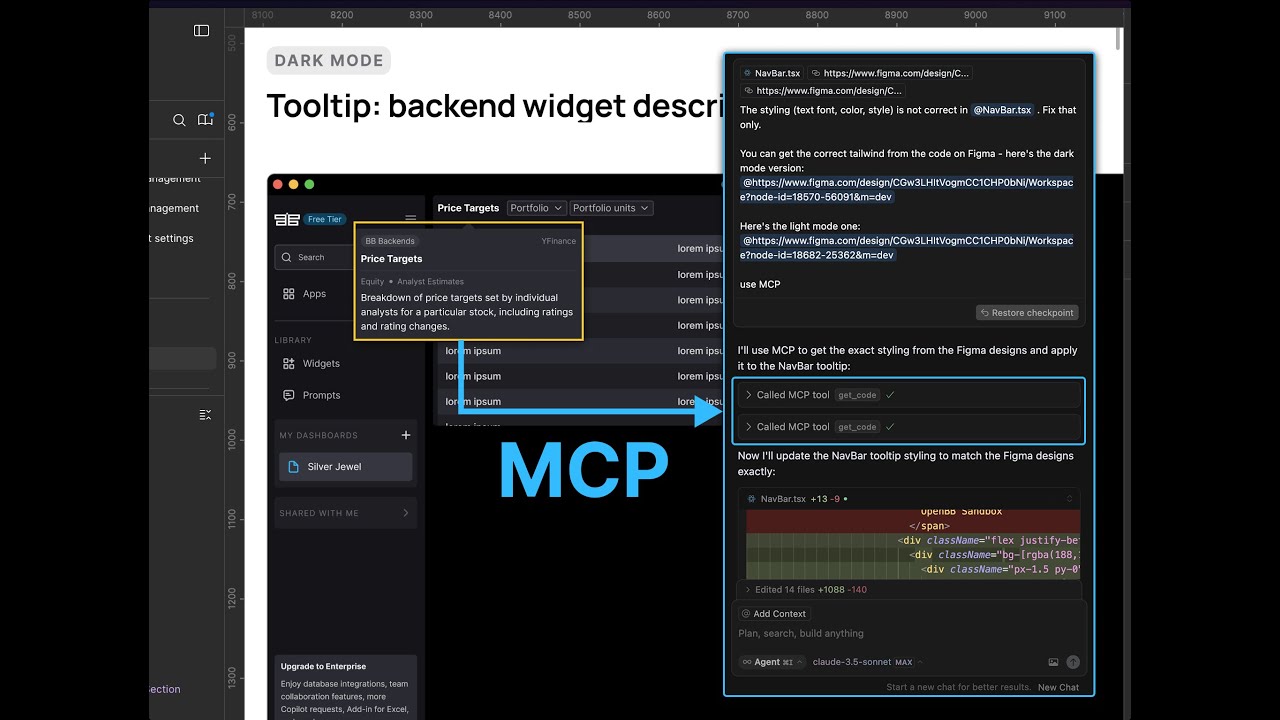Click the YFinance label in the tooltip

559,241
